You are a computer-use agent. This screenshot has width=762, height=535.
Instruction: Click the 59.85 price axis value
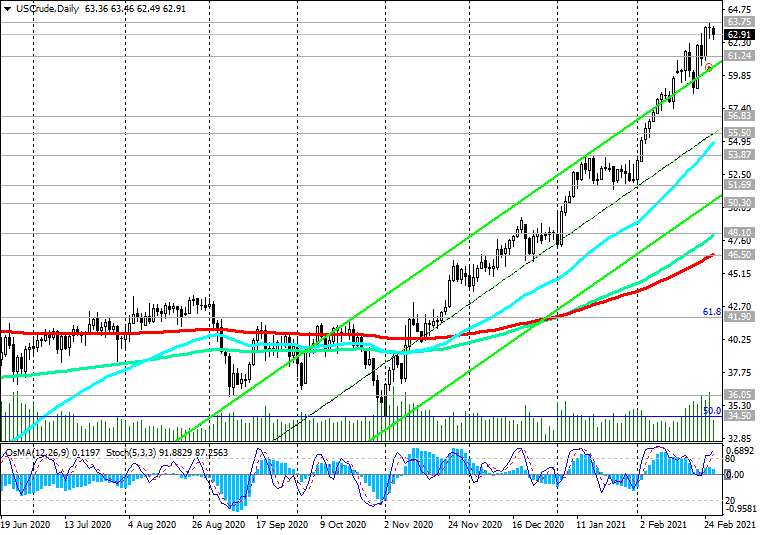pos(739,75)
